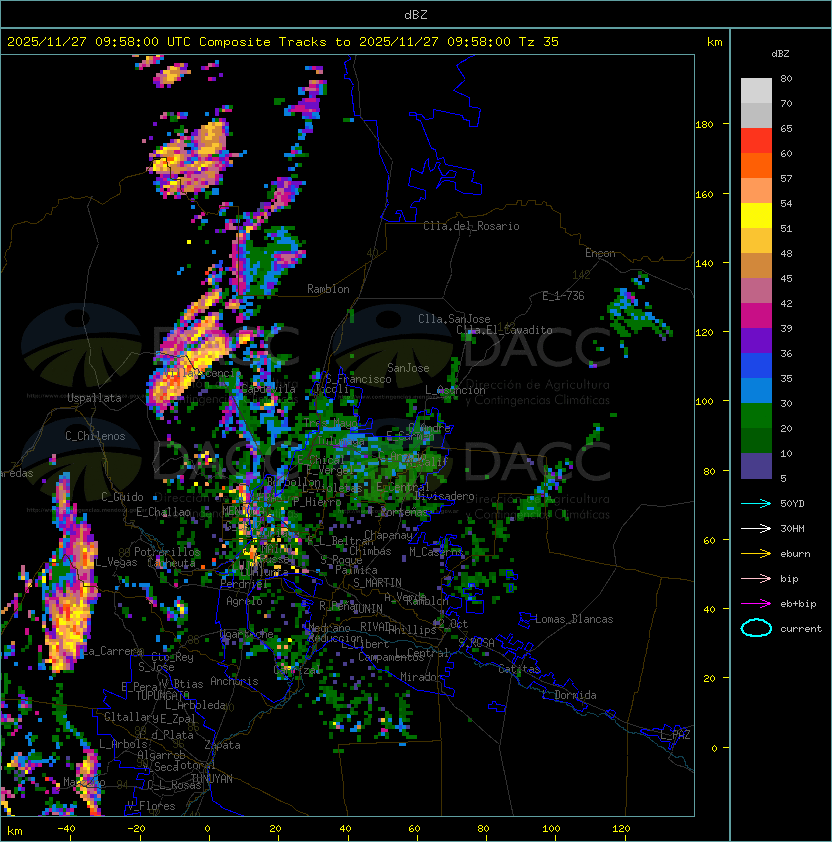Click the '160' km tick on right axis
This screenshot has height=842, width=832.
tap(704, 194)
